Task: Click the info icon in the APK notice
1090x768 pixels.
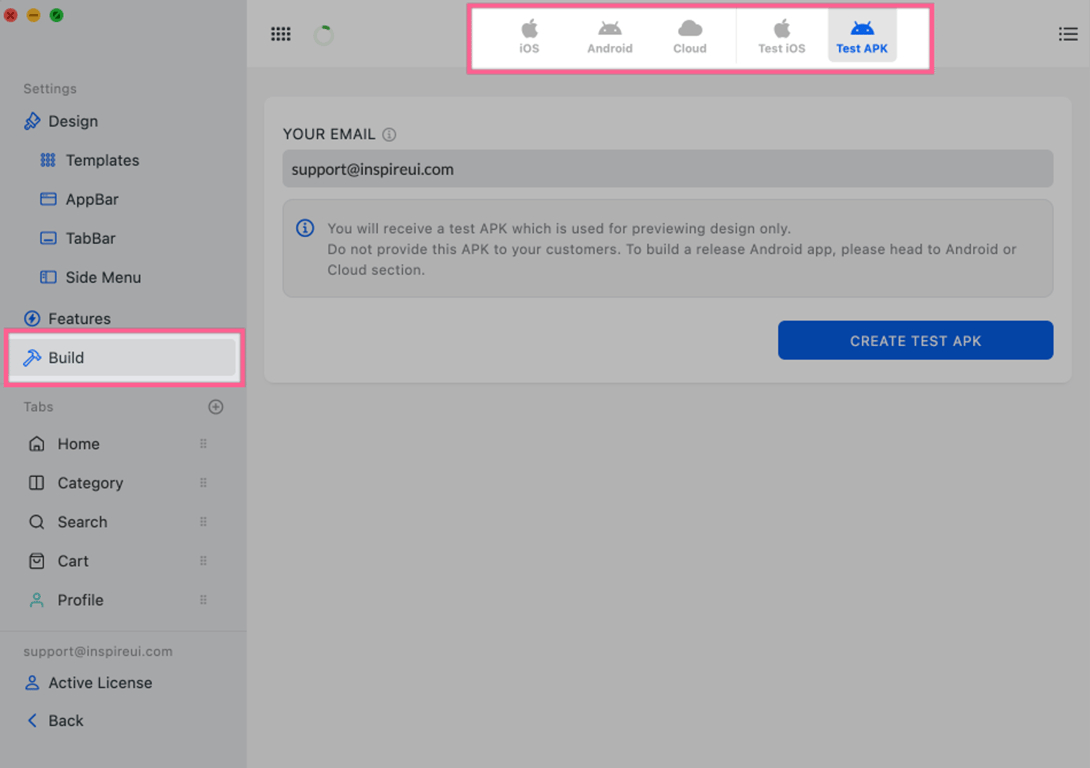Action: click(x=304, y=228)
